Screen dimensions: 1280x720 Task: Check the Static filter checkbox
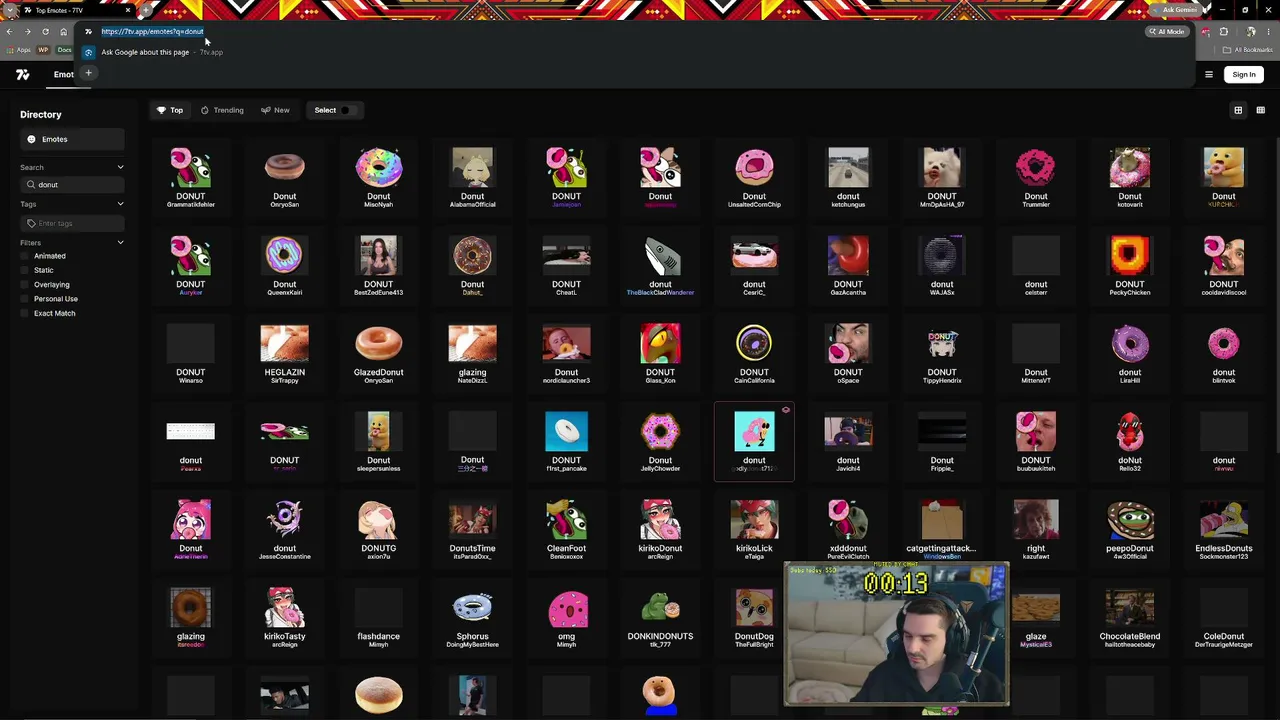click(25, 270)
